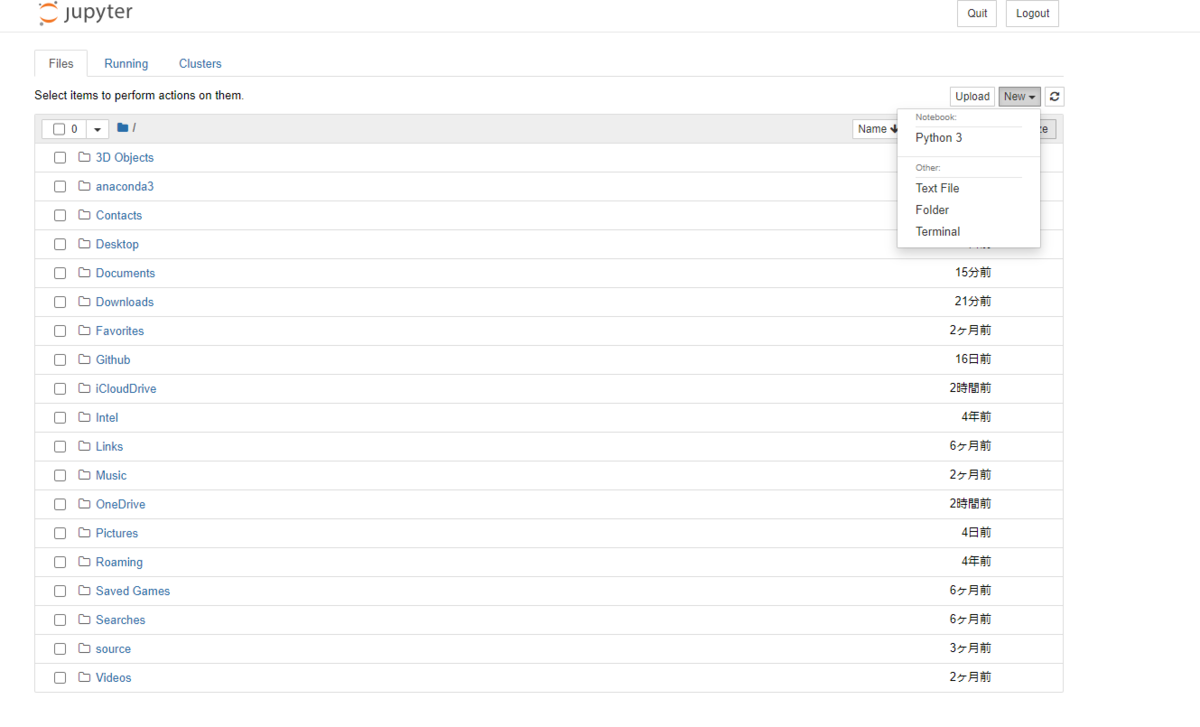Click the folder icon beside Favorites
This screenshot has height=727, width=1200.
(85, 331)
